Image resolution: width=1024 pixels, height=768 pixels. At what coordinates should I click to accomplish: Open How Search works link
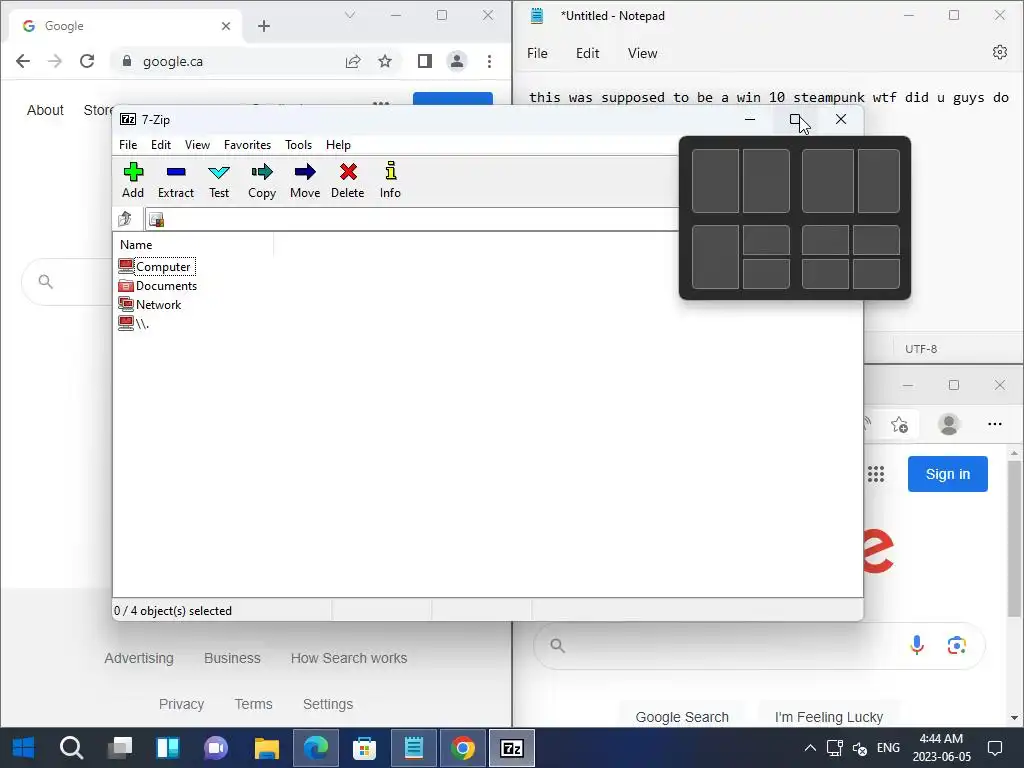tap(349, 658)
